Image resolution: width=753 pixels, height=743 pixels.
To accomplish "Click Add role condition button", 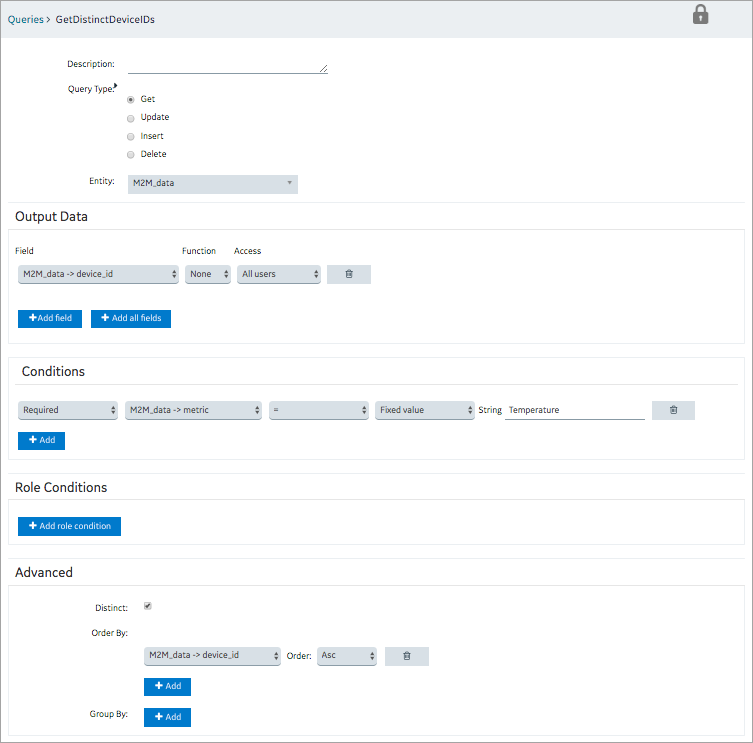I will [70, 526].
